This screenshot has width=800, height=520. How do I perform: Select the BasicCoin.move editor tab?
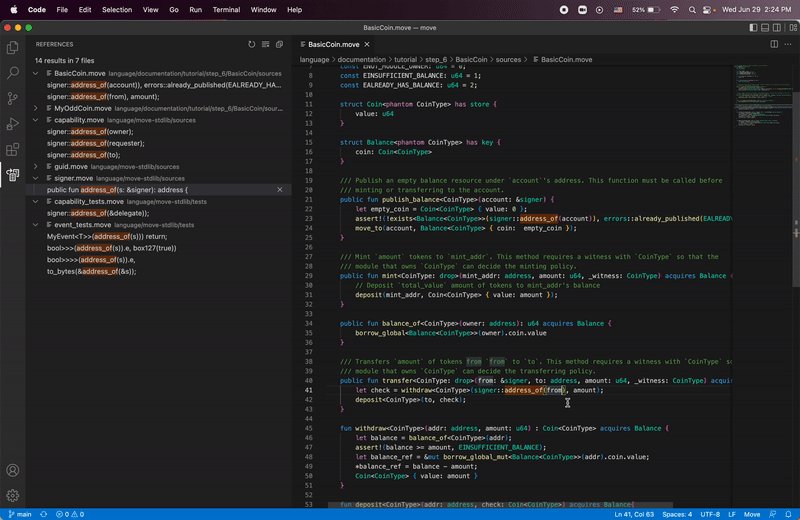(334, 44)
